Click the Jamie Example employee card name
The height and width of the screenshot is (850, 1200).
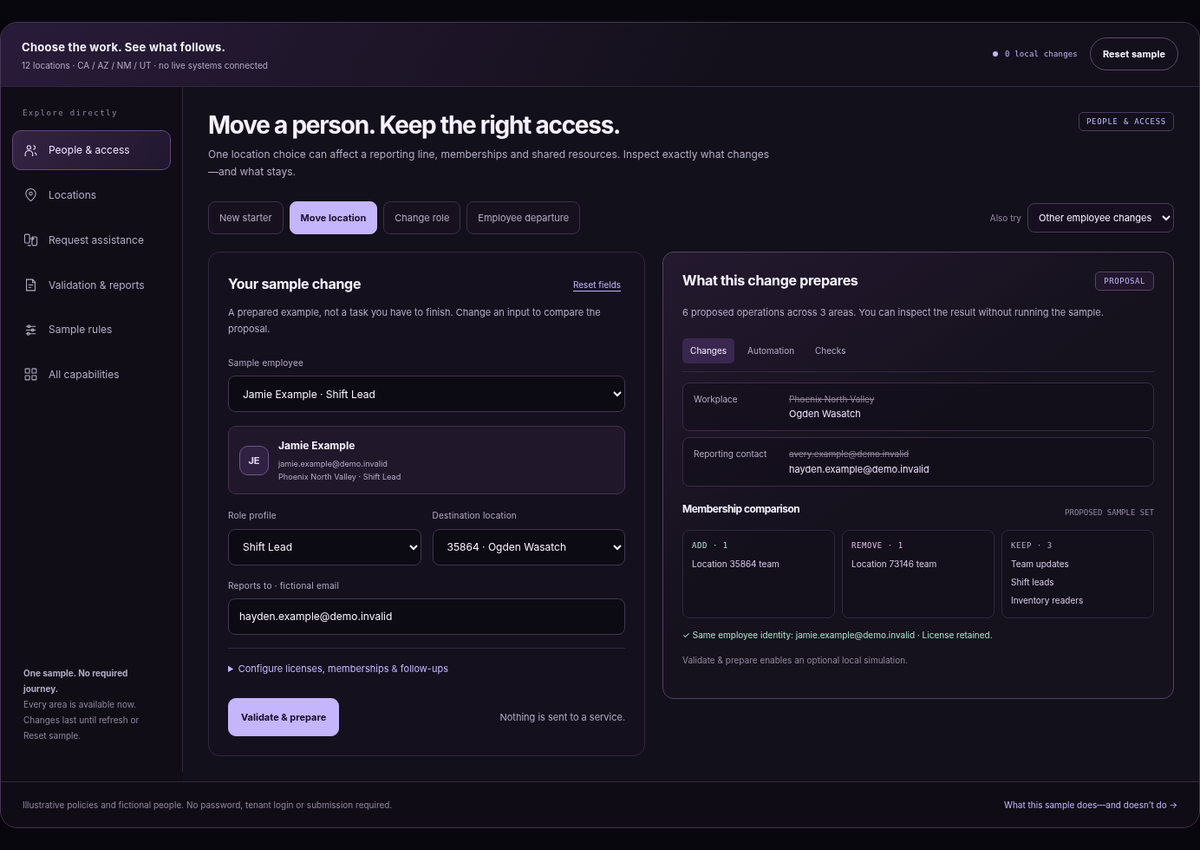click(x=316, y=446)
